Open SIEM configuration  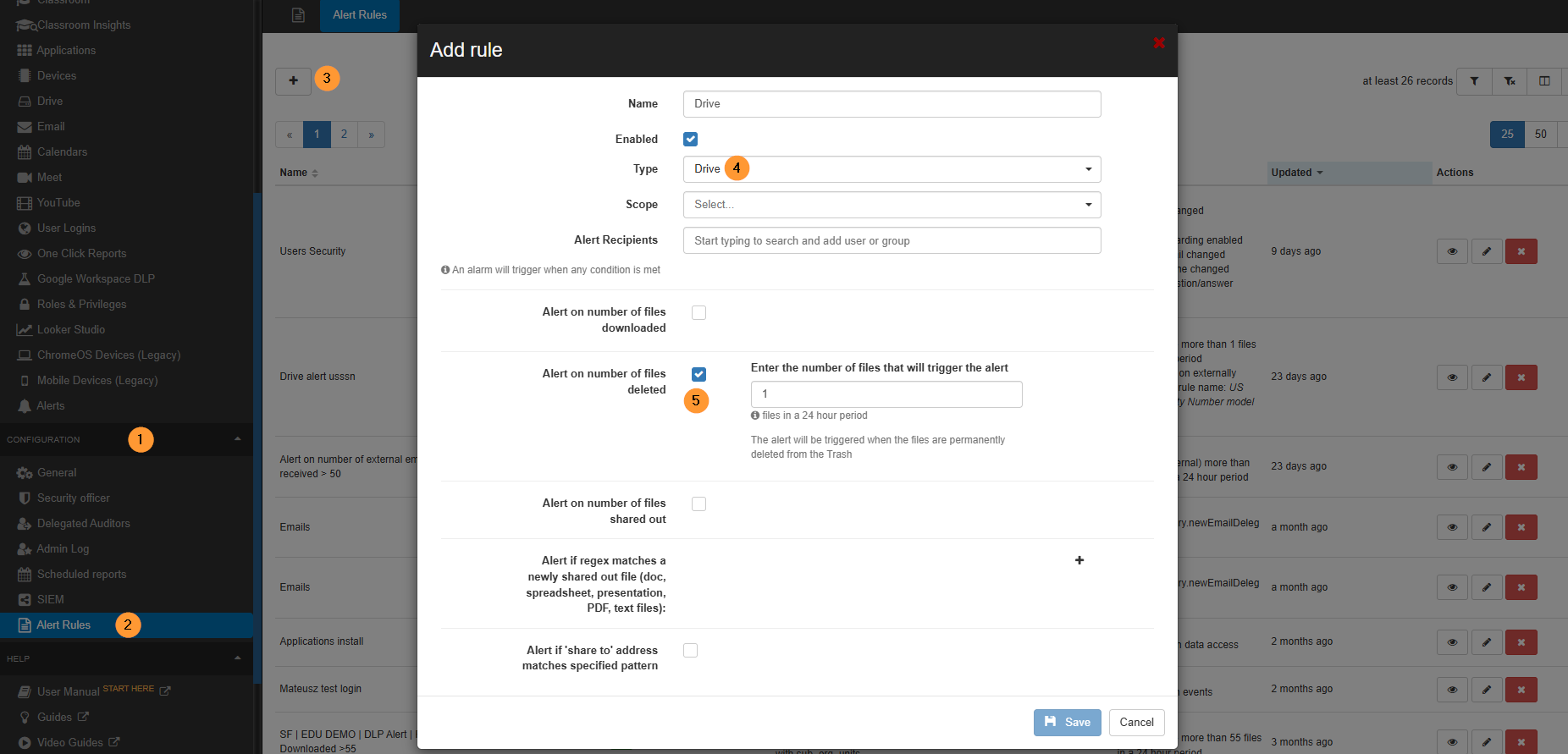(51, 600)
